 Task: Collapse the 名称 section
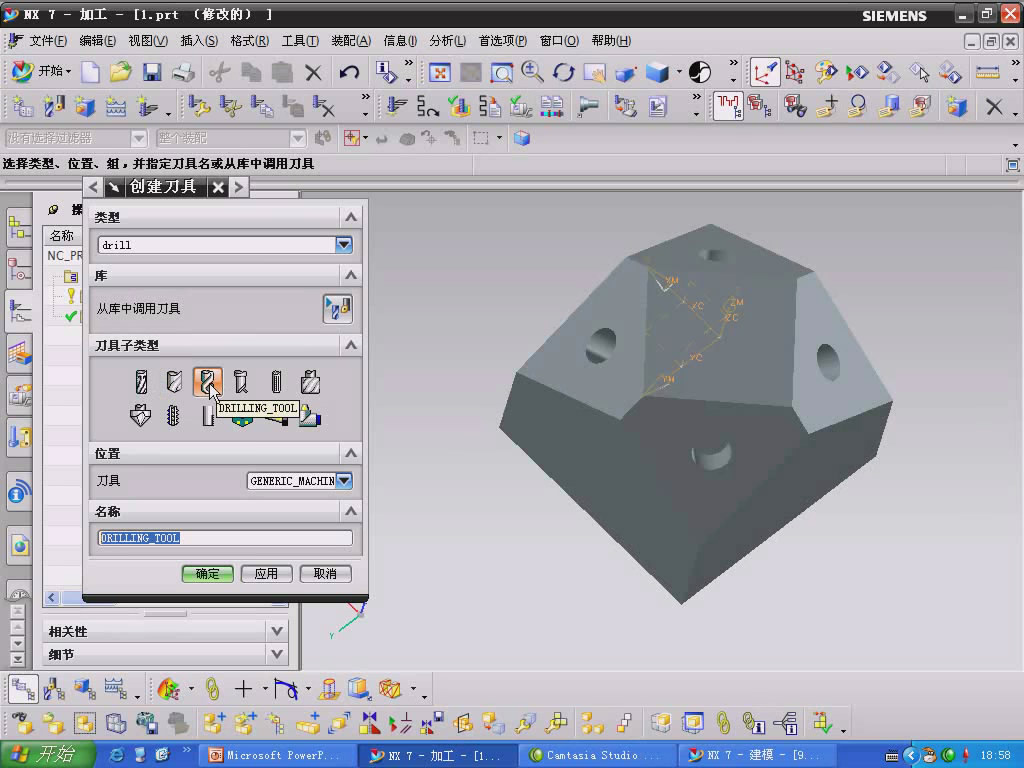pyautogui.click(x=351, y=511)
